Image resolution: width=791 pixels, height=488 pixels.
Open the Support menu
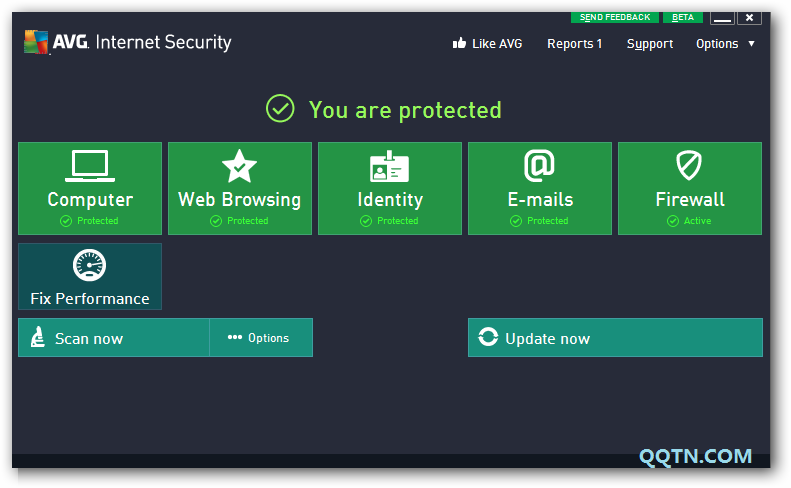click(650, 44)
